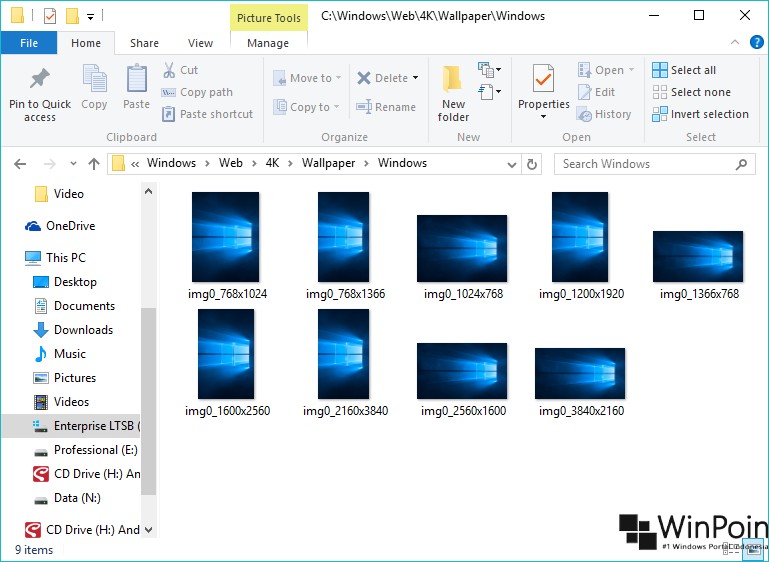Viewport: 769px width, 562px height.
Task: Select Copy path command
Action: [x=197, y=92]
